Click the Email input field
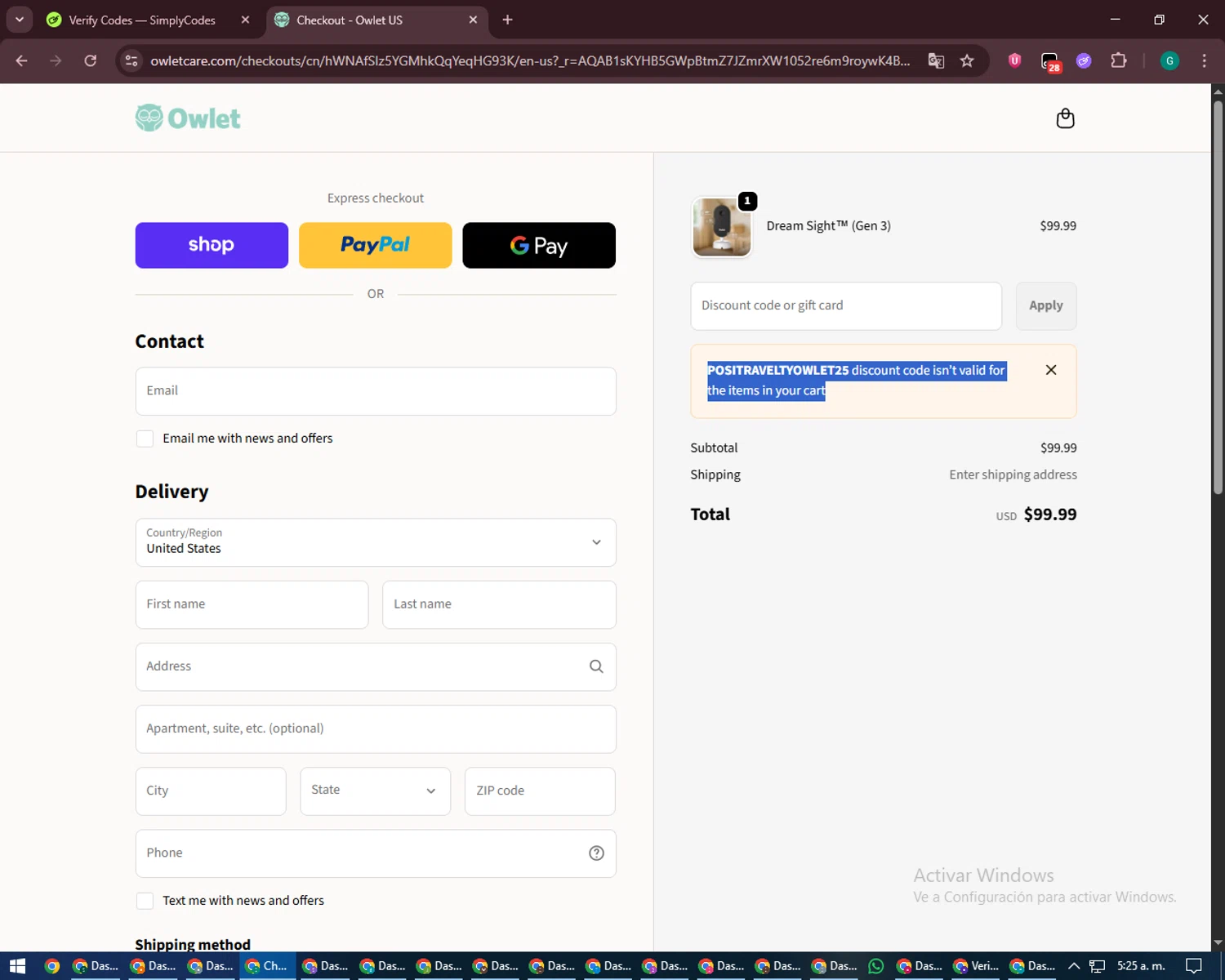 pyautogui.click(x=376, y=391)
